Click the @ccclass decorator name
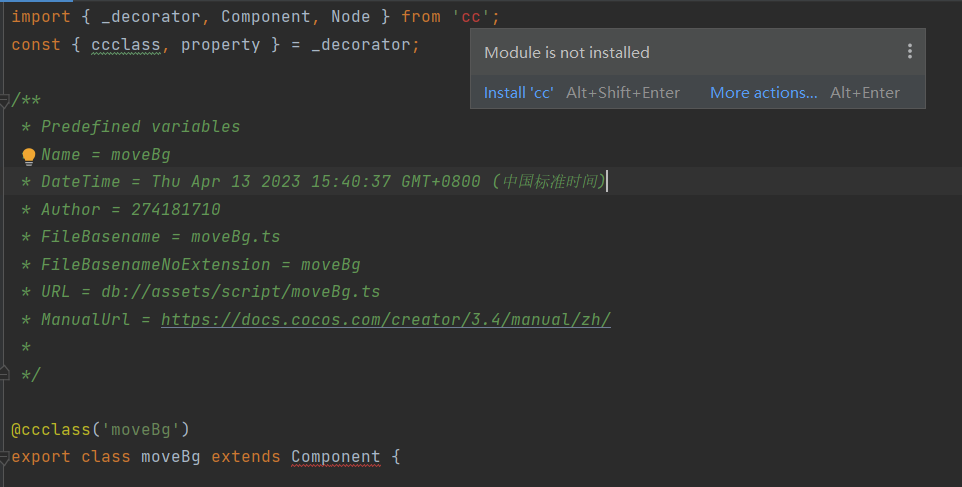The width and height of the screenshot is (962, 487). (x=60, y=430)
